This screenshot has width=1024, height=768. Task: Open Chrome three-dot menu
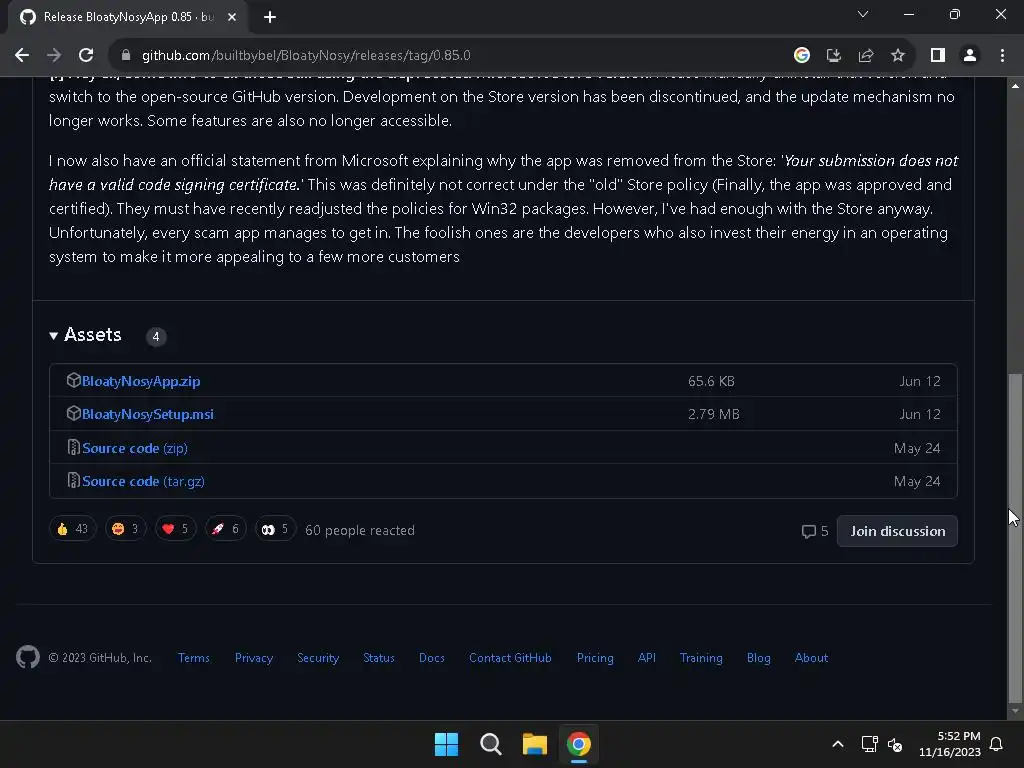coord(1002,56)
